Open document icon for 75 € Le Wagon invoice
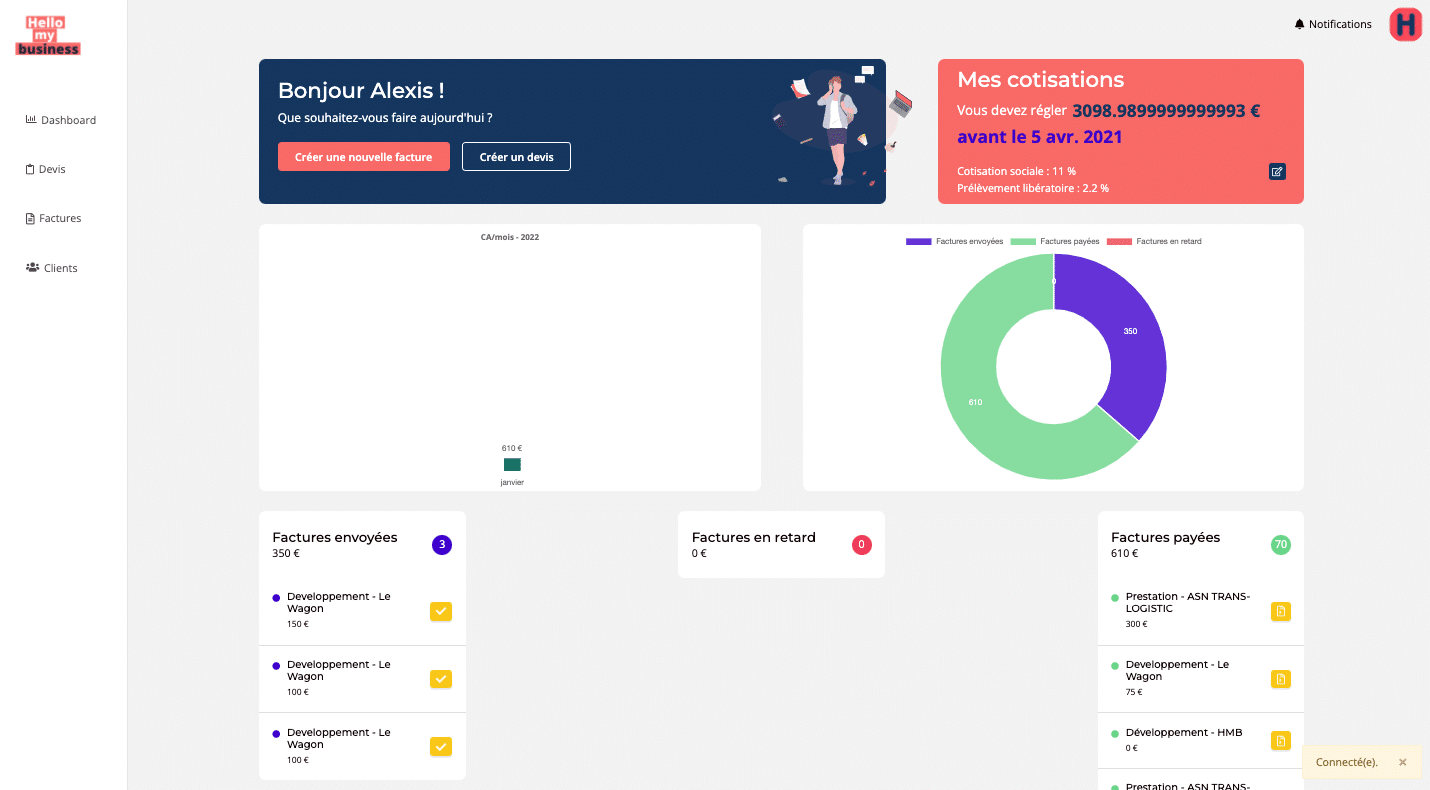 click(1280, 679)
